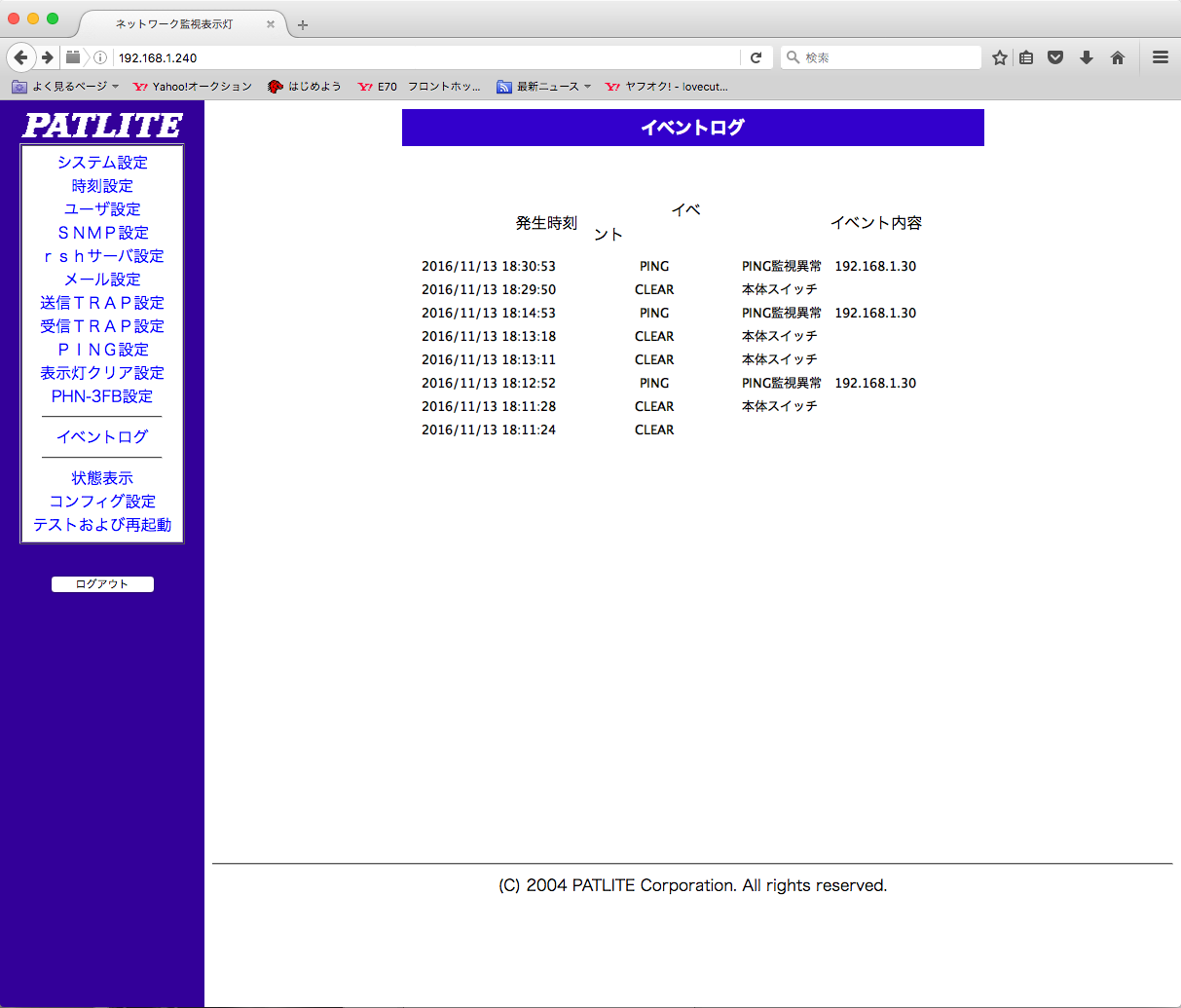Save page to Pocket icon
Viewport: 1181px width, 1008px height.
tap(1055, 57)
